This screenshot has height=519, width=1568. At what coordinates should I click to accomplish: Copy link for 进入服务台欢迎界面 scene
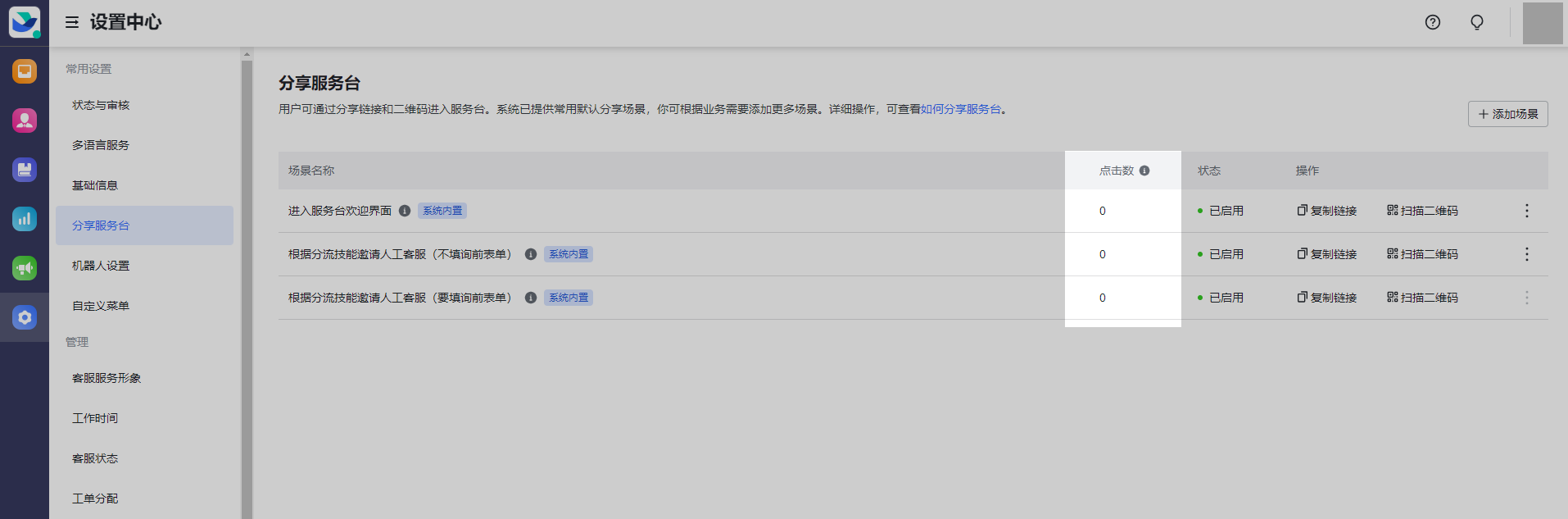pos(1327,211)
